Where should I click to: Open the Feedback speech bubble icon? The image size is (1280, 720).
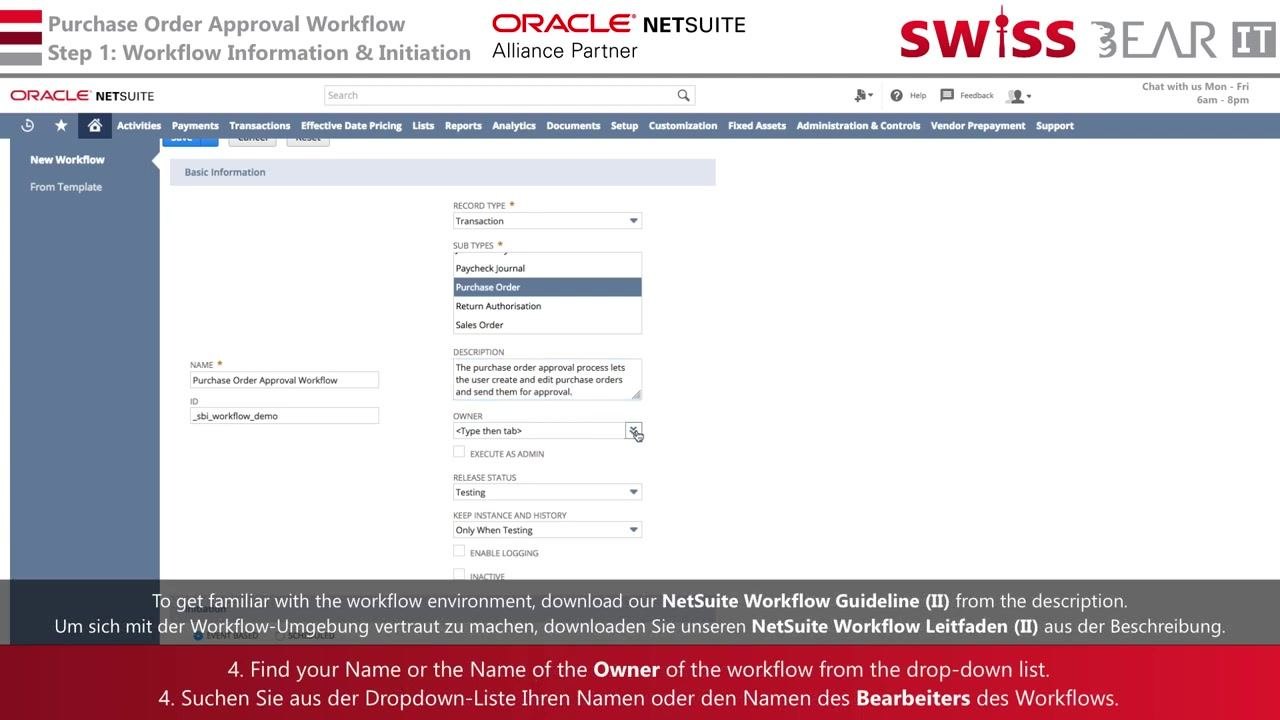[947, 95]
